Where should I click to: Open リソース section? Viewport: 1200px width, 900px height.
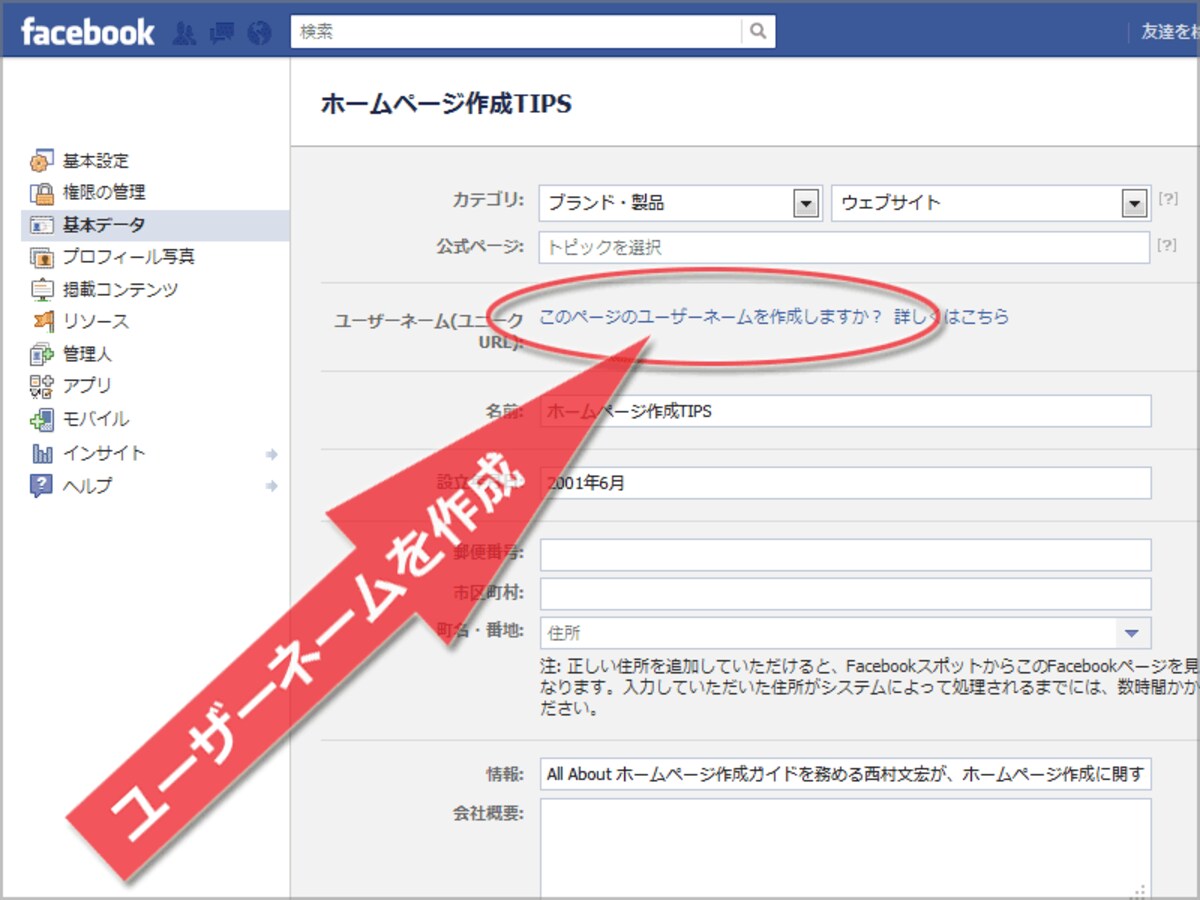96,322
